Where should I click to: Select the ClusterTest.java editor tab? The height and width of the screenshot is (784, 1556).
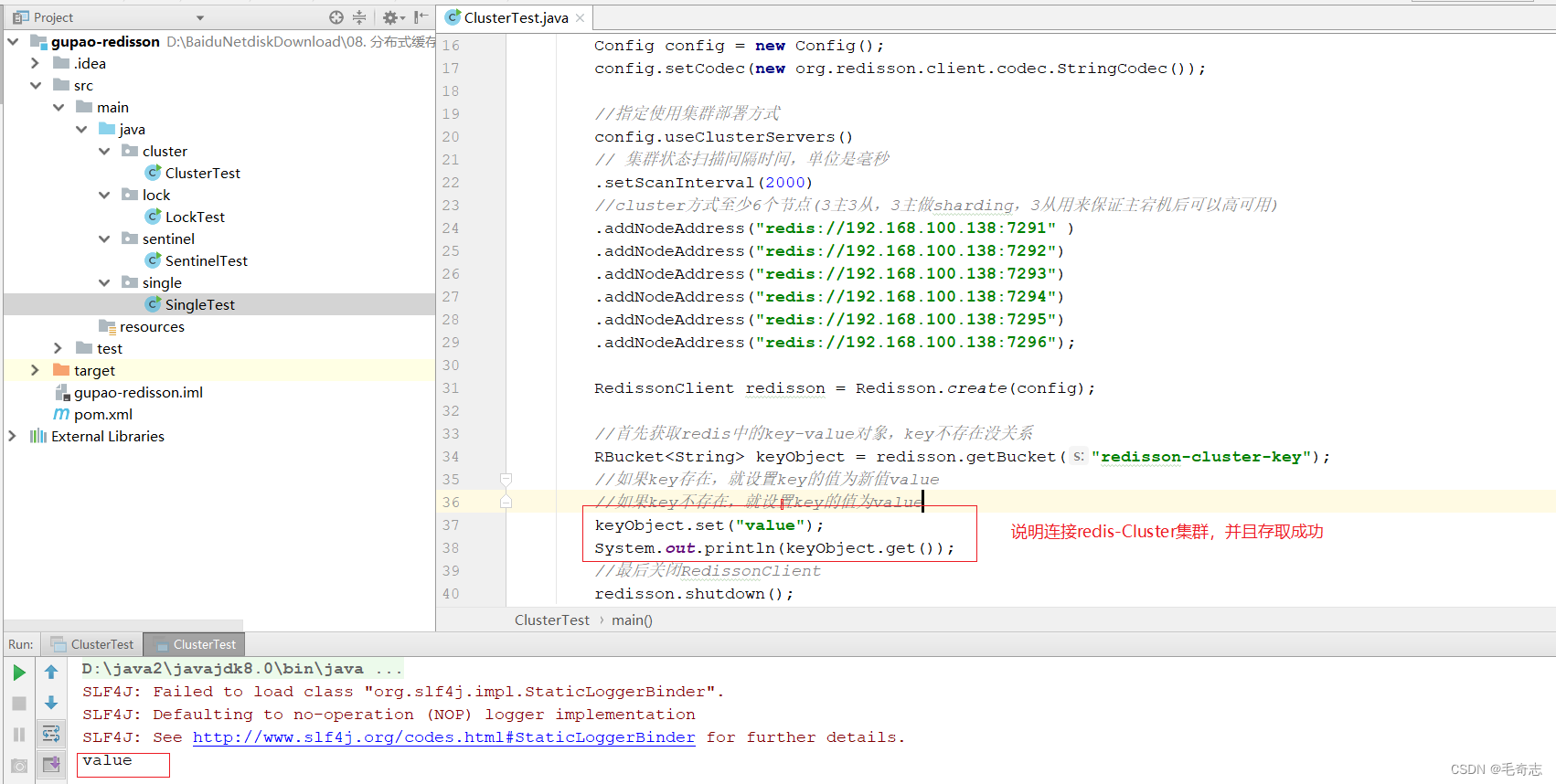(516, 17)
